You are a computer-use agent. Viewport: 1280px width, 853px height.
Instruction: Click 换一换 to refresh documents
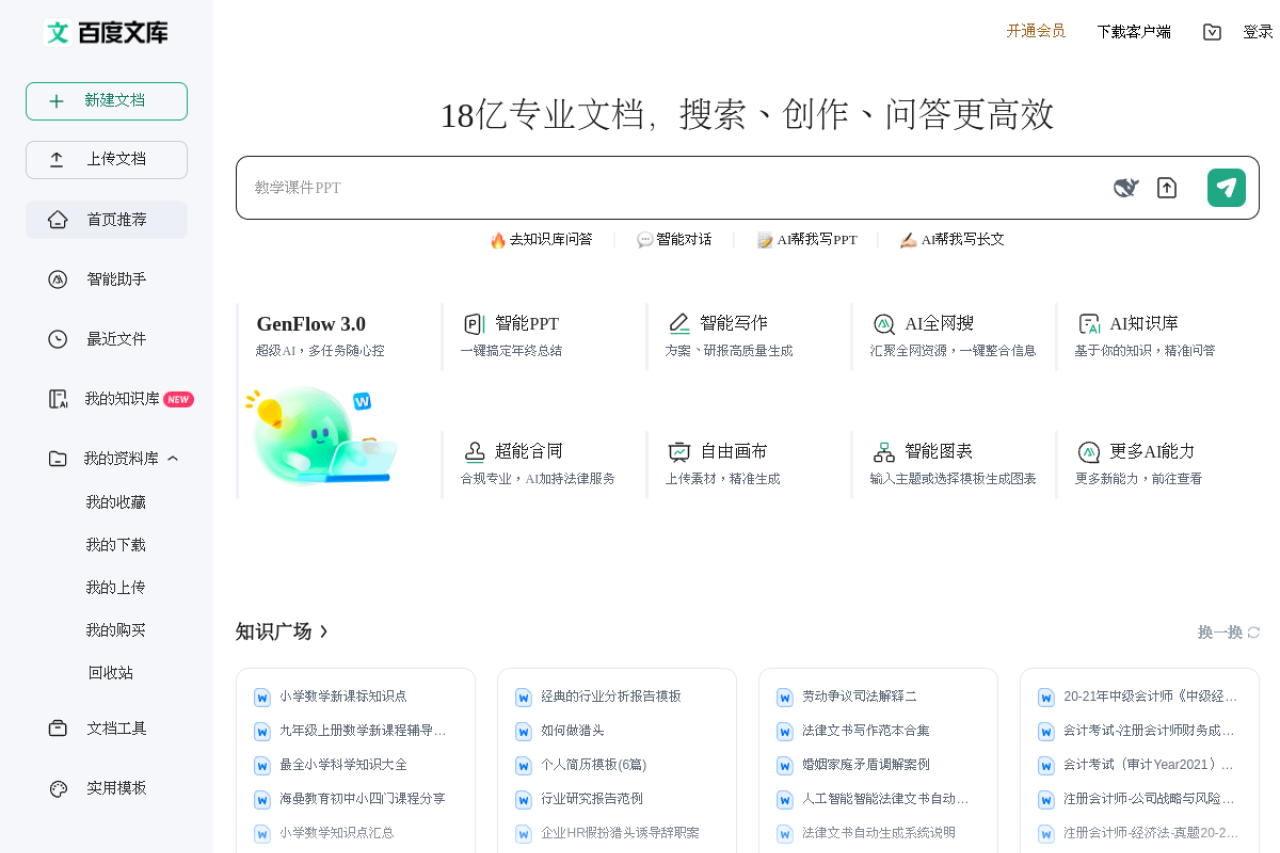pos(1220,632)
